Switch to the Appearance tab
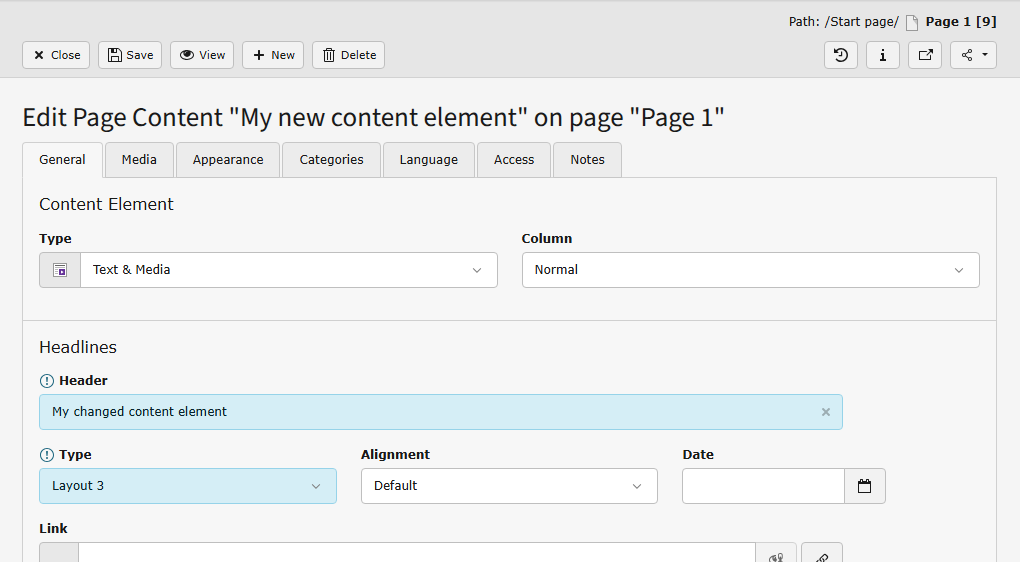 click(x=228, y=160)
